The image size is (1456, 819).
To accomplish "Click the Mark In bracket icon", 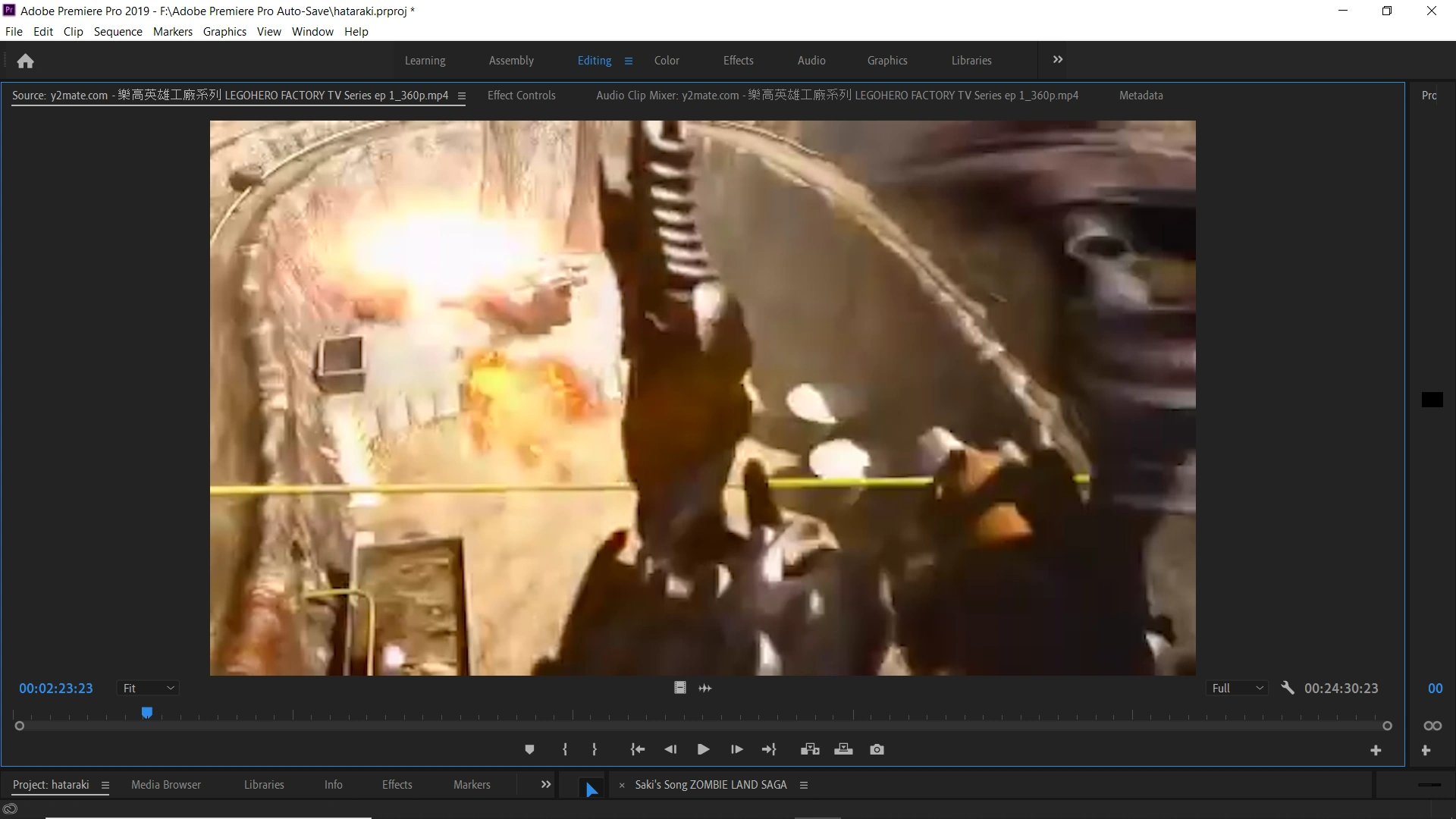I will click(x=565, y=749).
